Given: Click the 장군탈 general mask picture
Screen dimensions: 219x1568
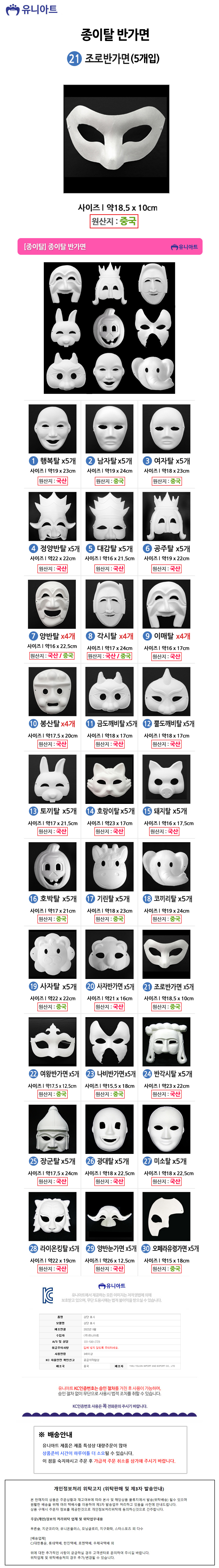Looking at the screenshot, I should (53, 1129).
